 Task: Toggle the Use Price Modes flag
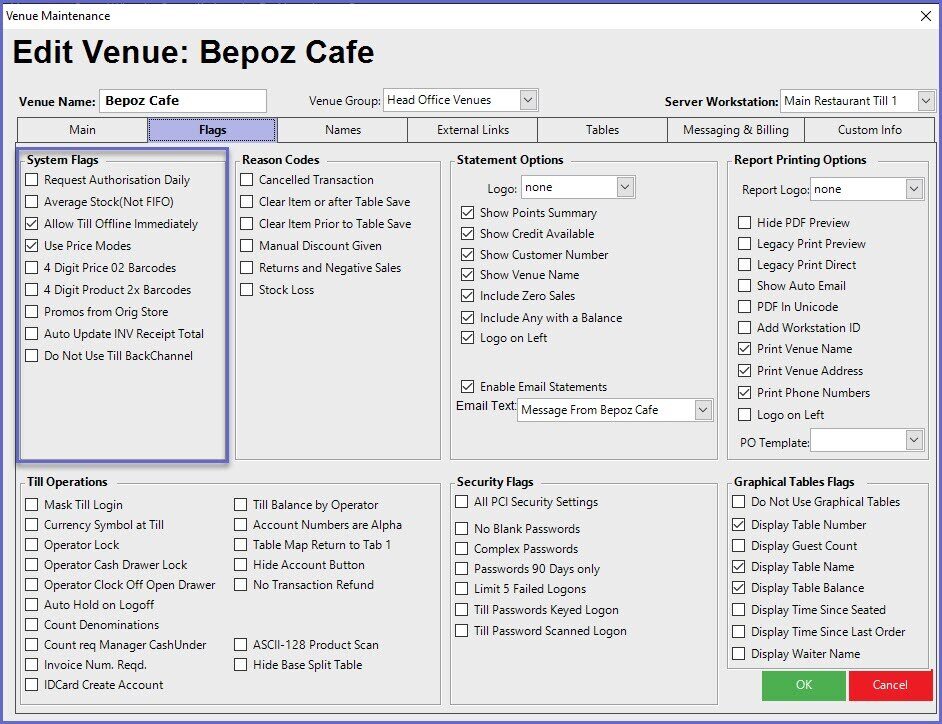[33, 246]
